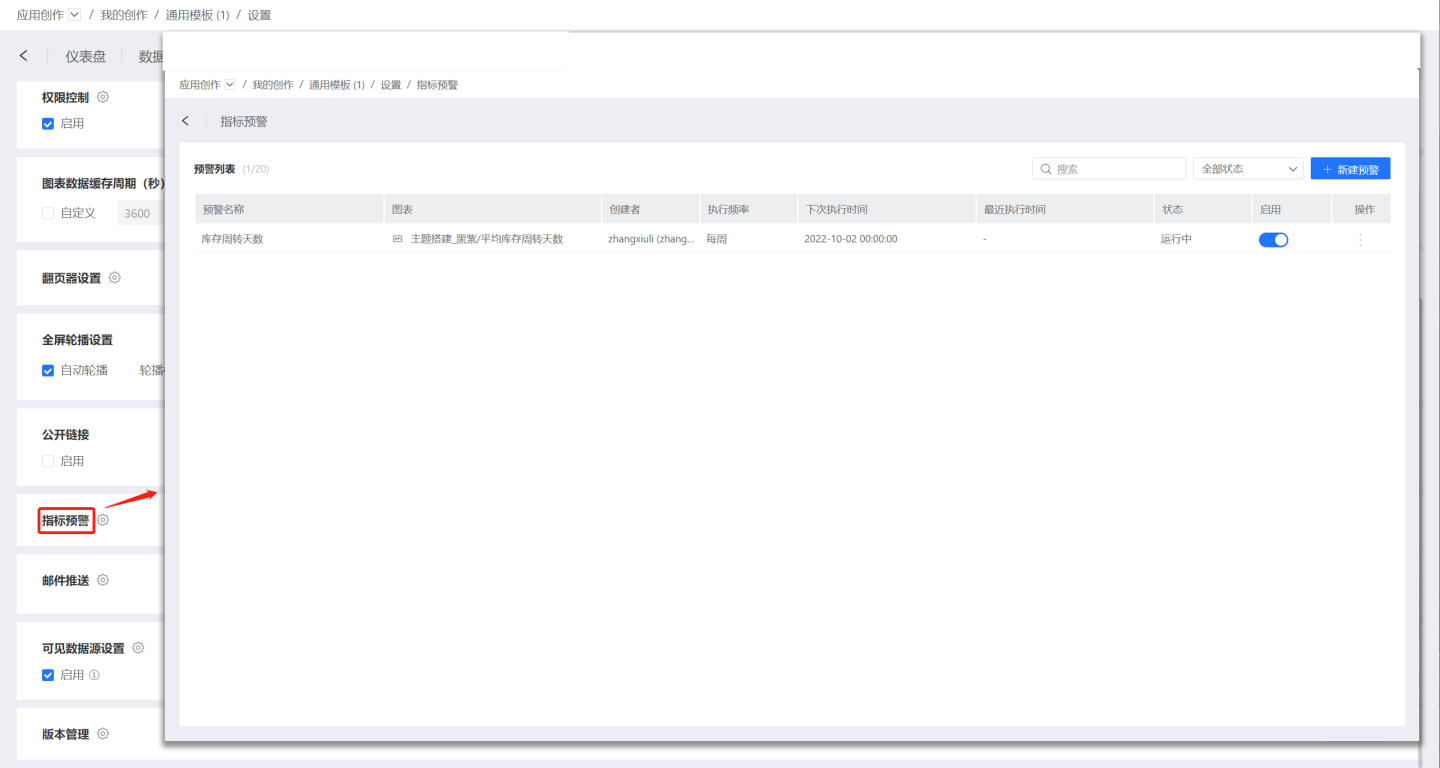Open the three-dot actions menu for 库存周转天数
Image resolution: width=1440 pixels, height=768 pixels.
click(x=1360, y=240)
